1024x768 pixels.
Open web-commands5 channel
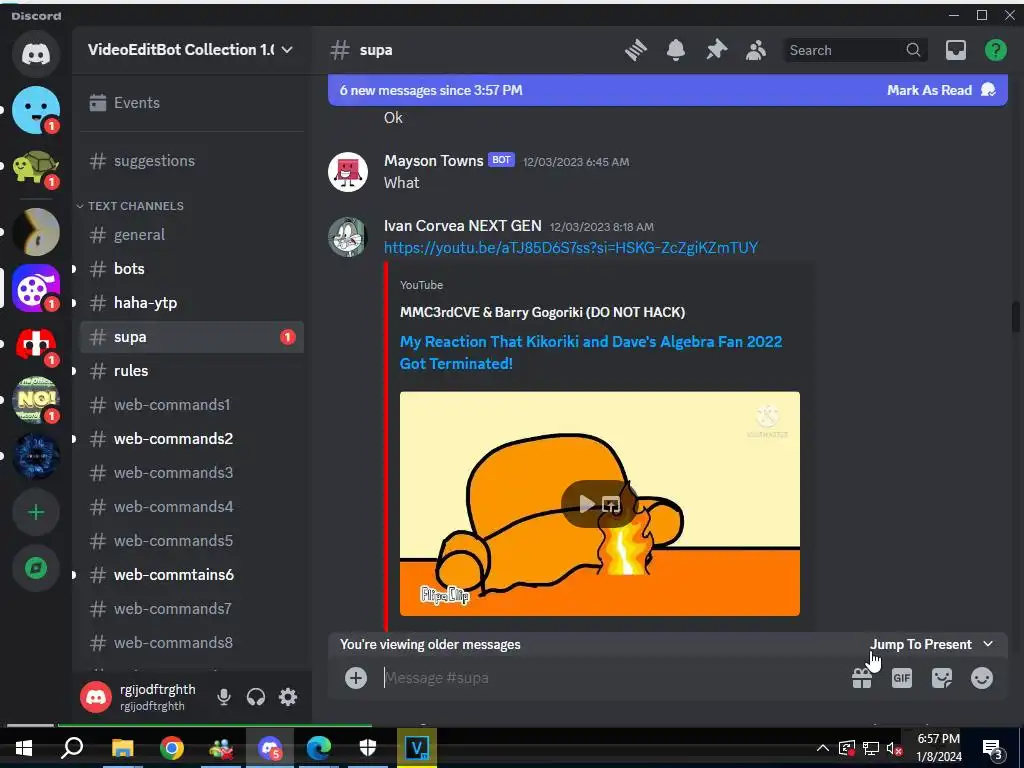tap(192, 541)
